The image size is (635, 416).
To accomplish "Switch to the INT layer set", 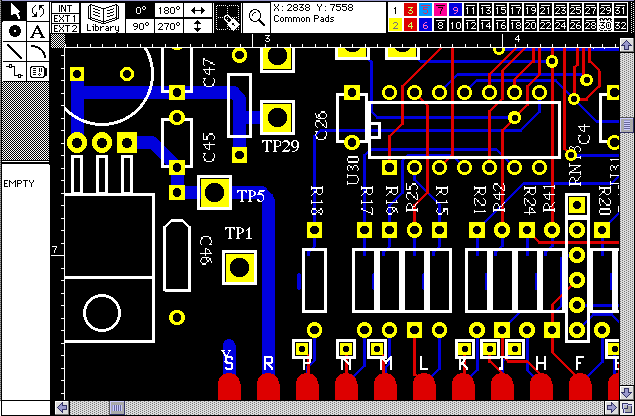I will pos(66,7).
